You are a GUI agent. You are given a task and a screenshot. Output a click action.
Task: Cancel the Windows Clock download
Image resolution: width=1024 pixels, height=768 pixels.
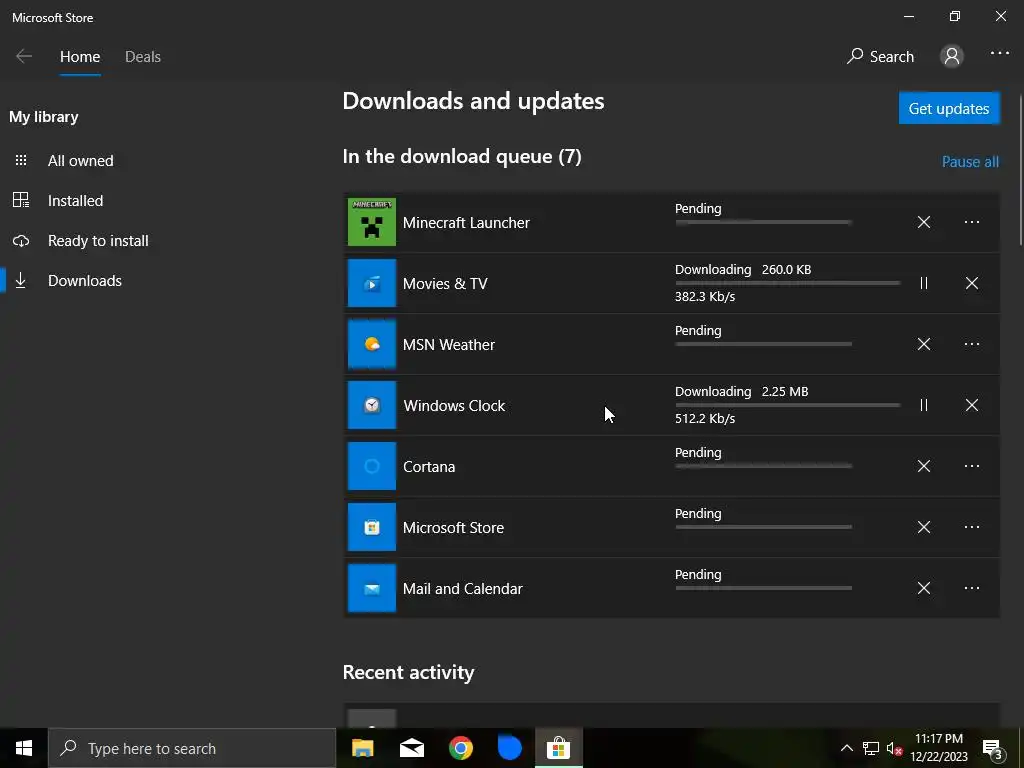pyautogui.click(x=972, y=405)
